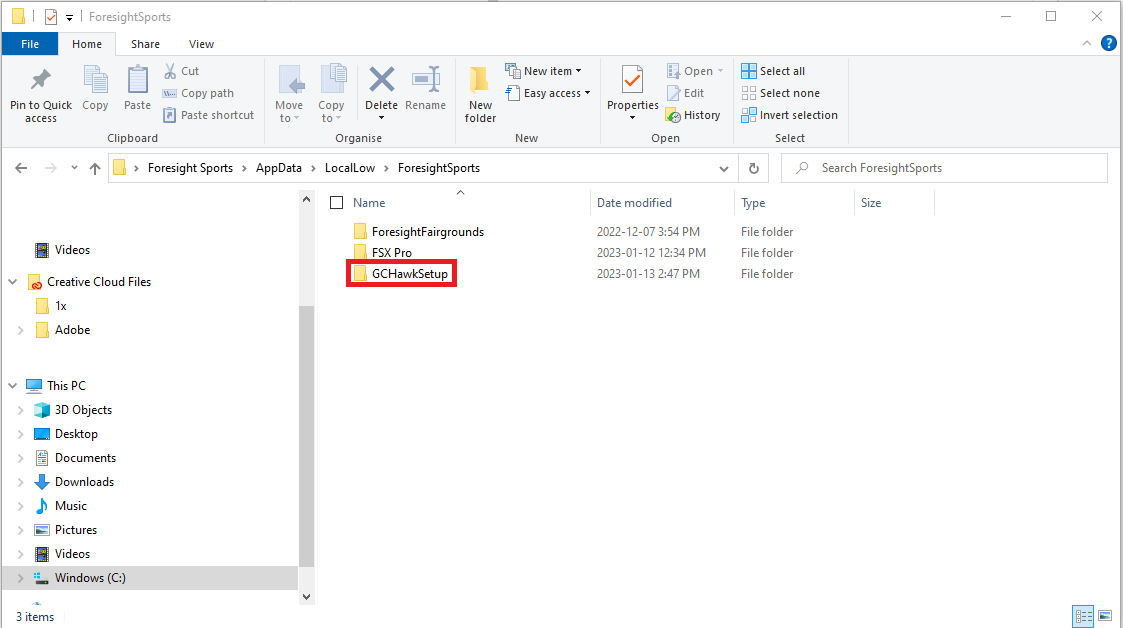The width and height of the screenshot is (1123, 628).
Task: Open Customize Quick Access Toolbar dropdown
Action: pyautogui.click(x=69, y=17)
